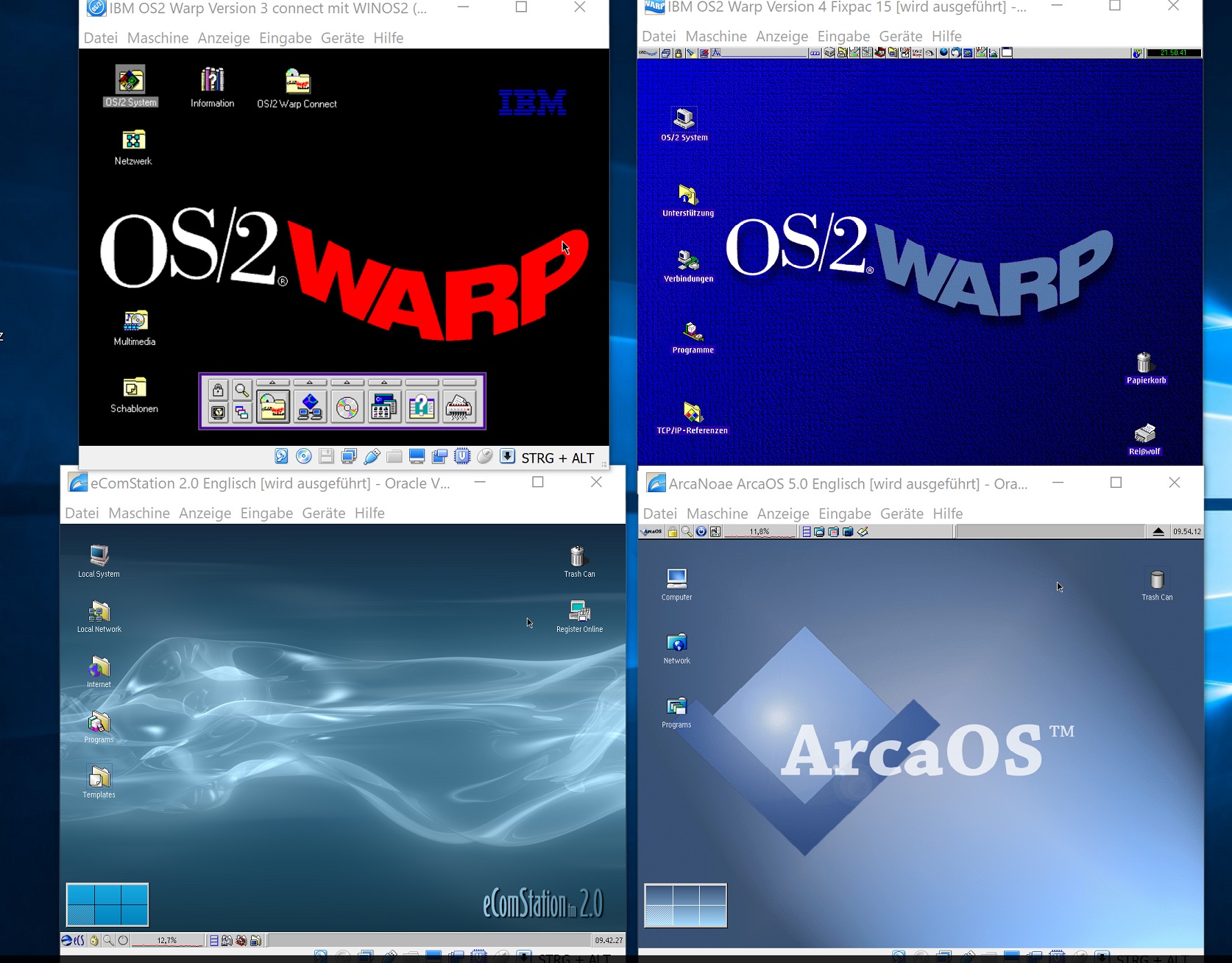The height and width of the screenshot is (963, 1232).
Task: Open drawer above the CD LaunchPad icon
Action: [347, 383]
